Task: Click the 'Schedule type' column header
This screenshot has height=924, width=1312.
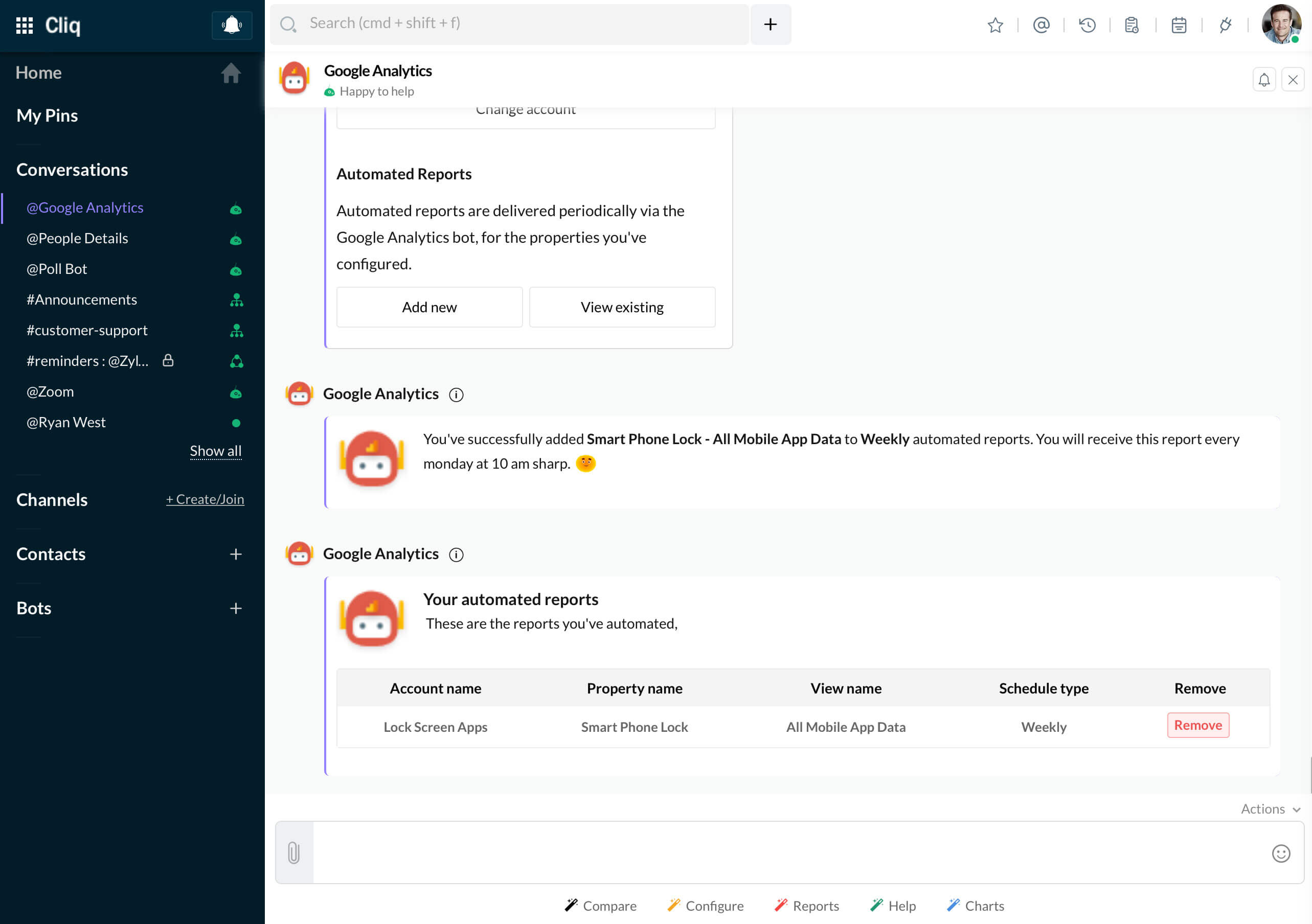Action: (1044, 688)
